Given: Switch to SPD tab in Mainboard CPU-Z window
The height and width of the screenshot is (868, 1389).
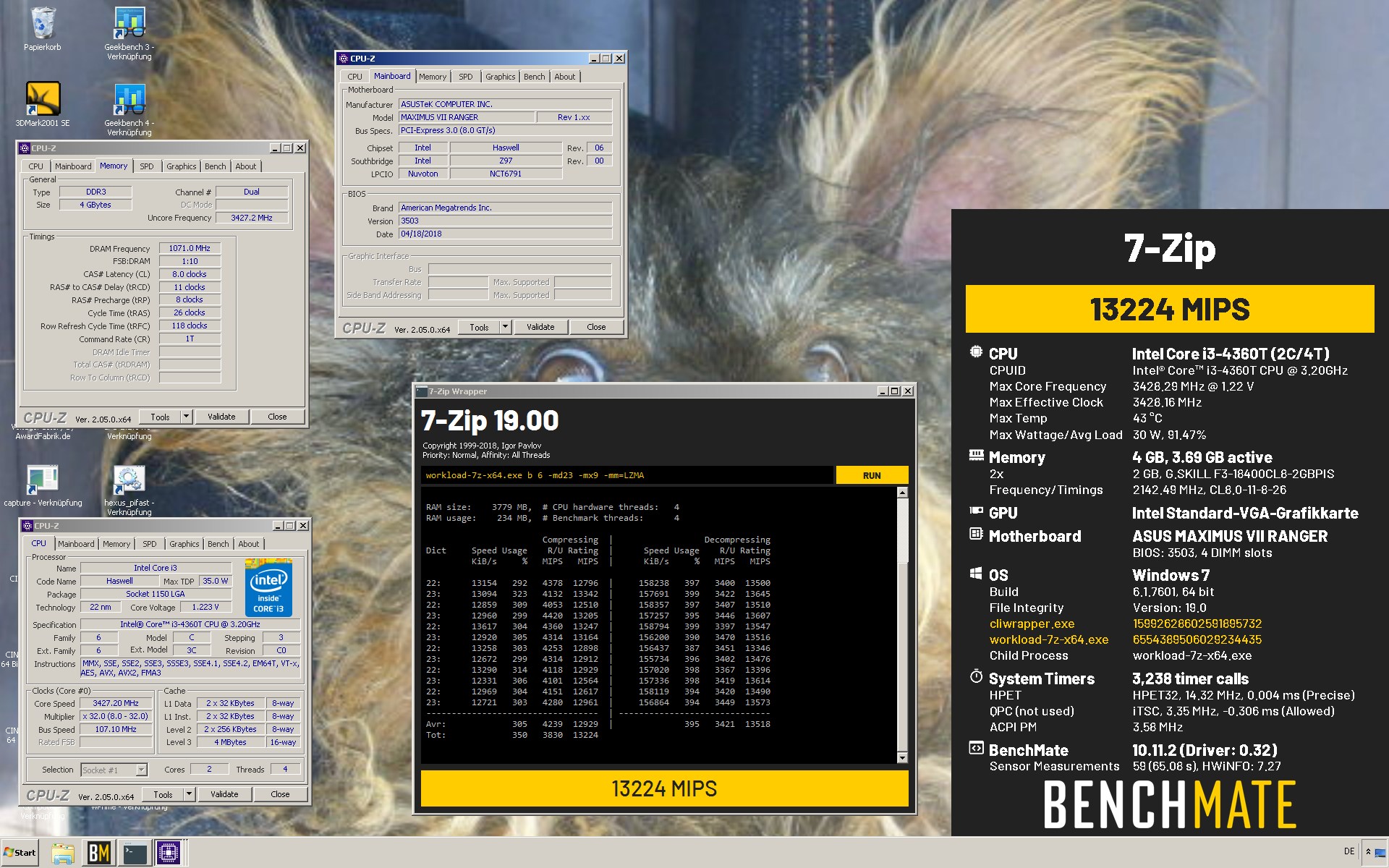Looking at the screenshot, I should click(465, 77).
